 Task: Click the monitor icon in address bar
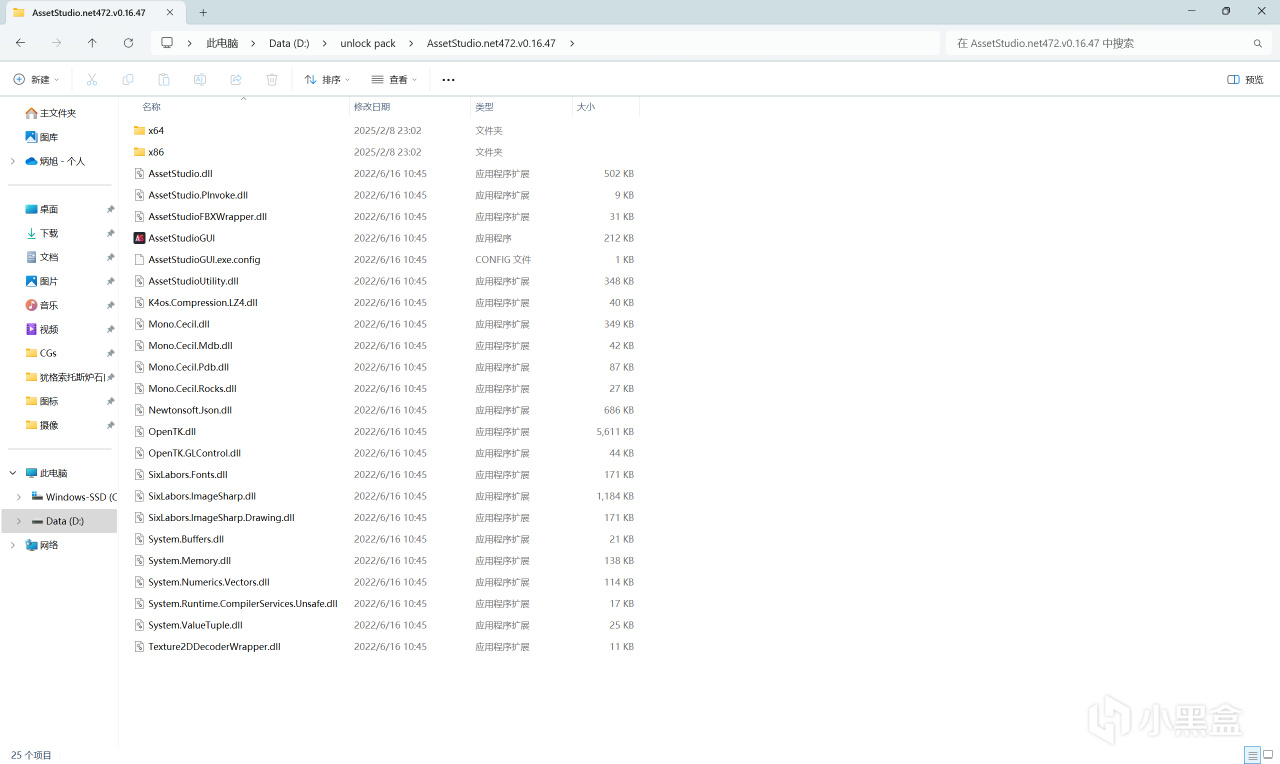[x=167, y=43]
